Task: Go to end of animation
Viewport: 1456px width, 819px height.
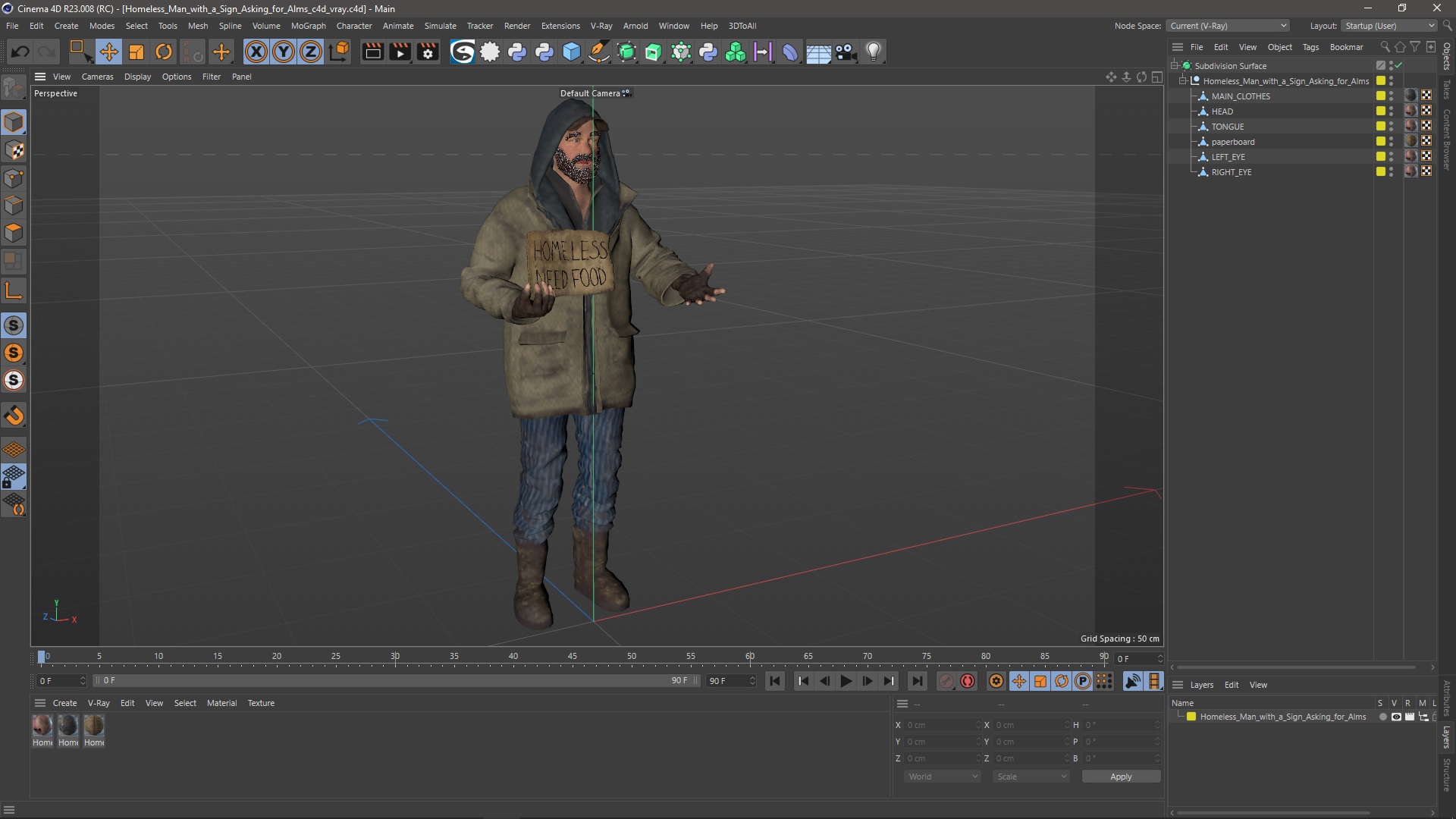Action: [x=917, y=681]
